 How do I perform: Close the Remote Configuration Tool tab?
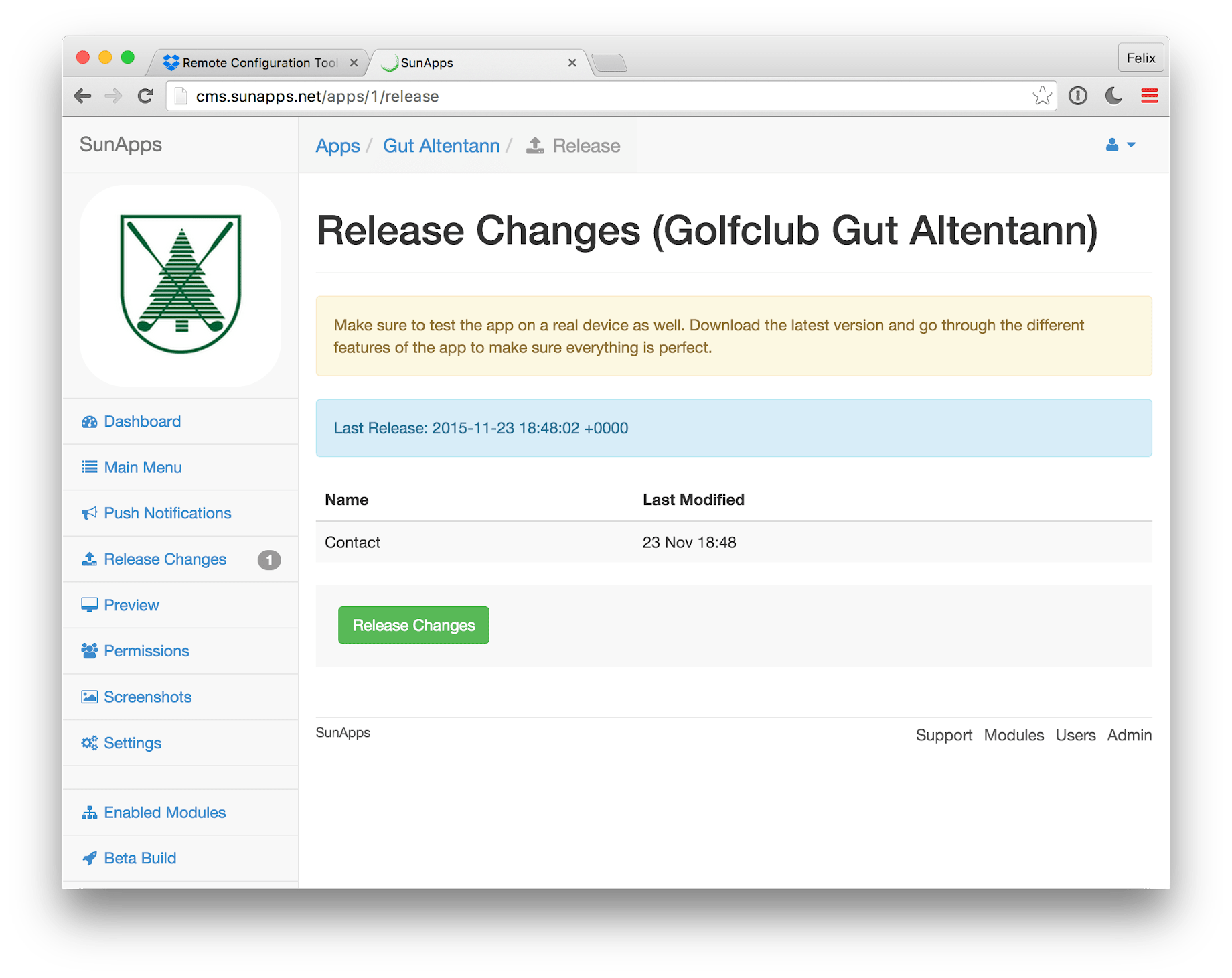[354, 62]
